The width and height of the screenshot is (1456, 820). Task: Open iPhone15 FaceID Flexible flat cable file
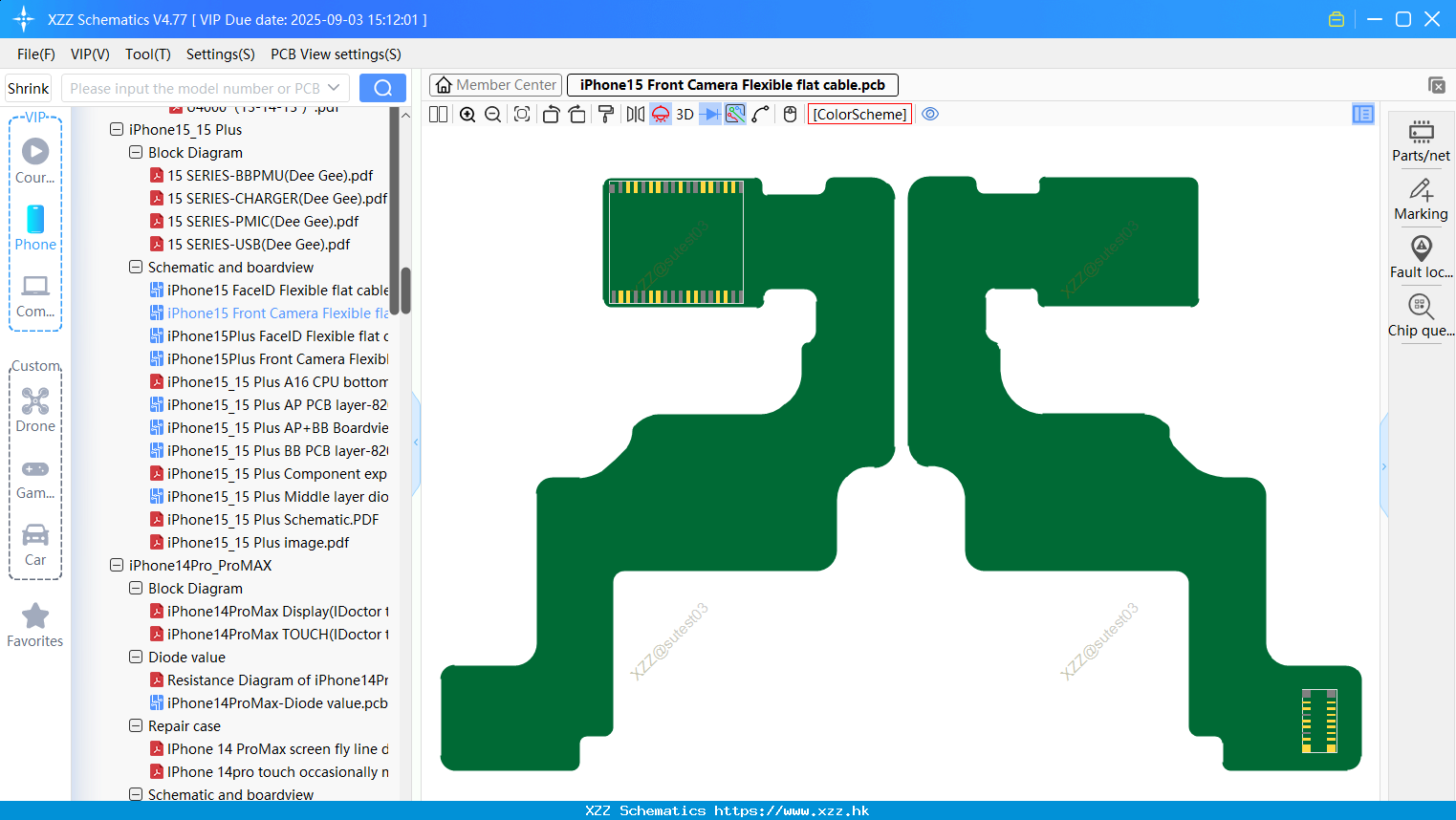tap(269, 290)
